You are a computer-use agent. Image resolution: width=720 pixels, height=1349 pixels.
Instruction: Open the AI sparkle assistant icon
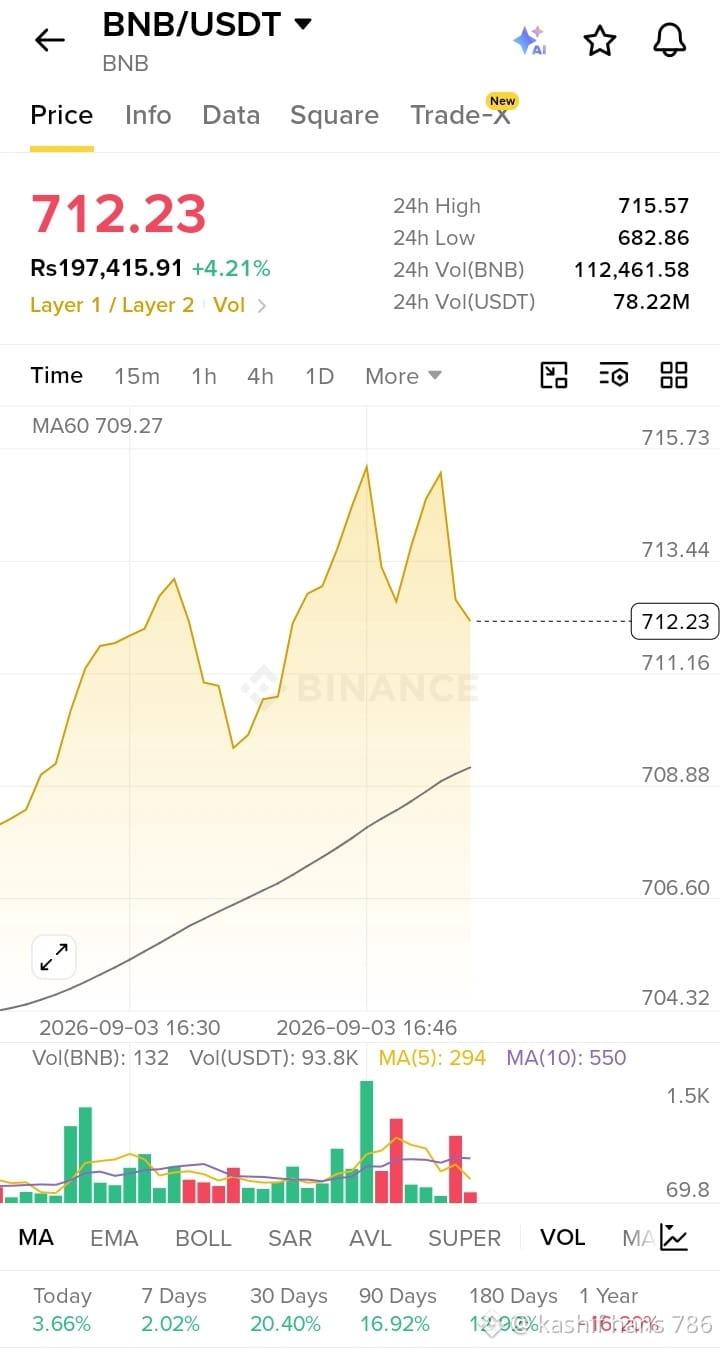[529, 40]
